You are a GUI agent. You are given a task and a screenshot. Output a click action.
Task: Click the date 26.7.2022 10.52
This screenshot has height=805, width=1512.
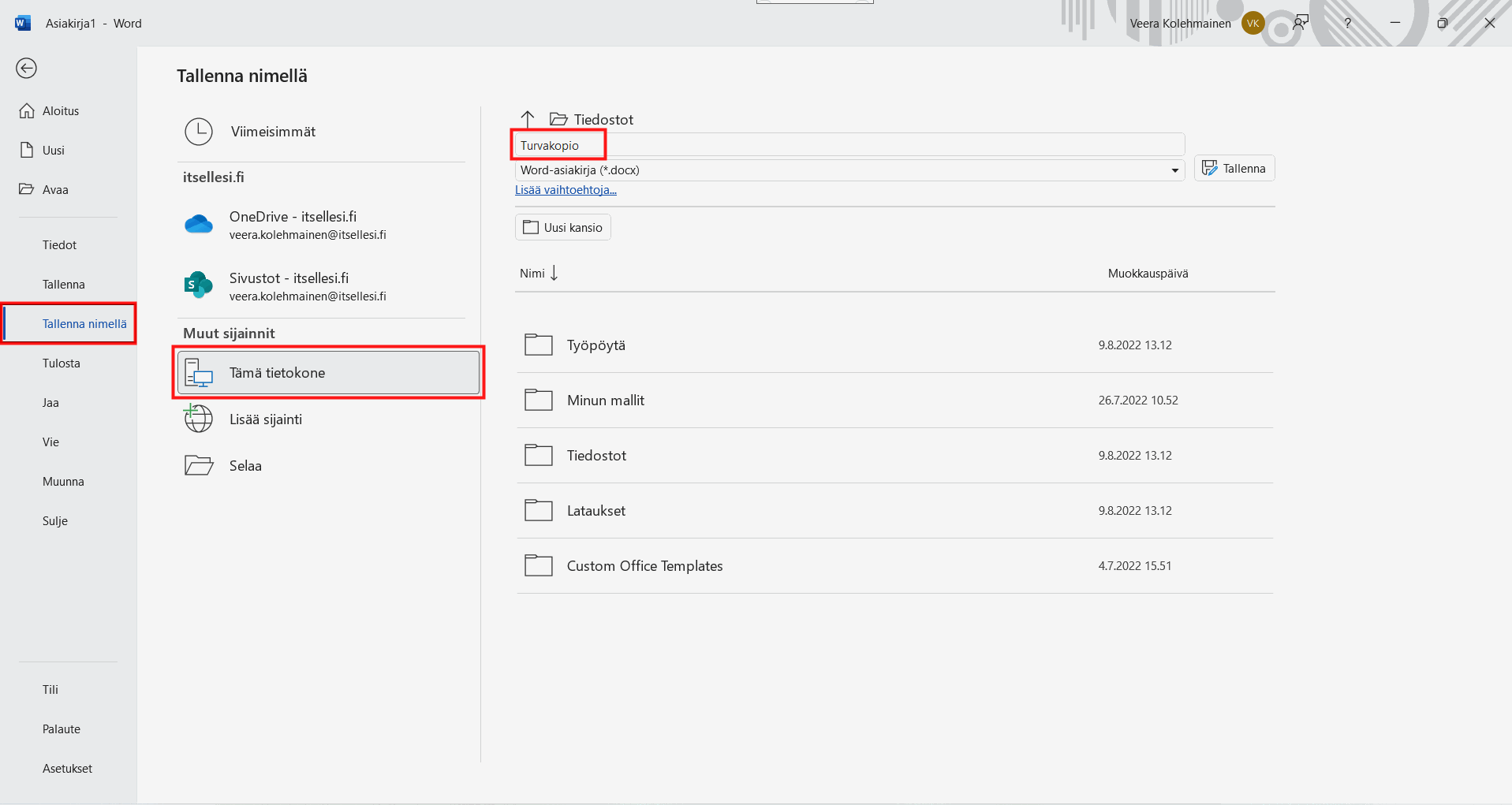tap(1138, 401)
